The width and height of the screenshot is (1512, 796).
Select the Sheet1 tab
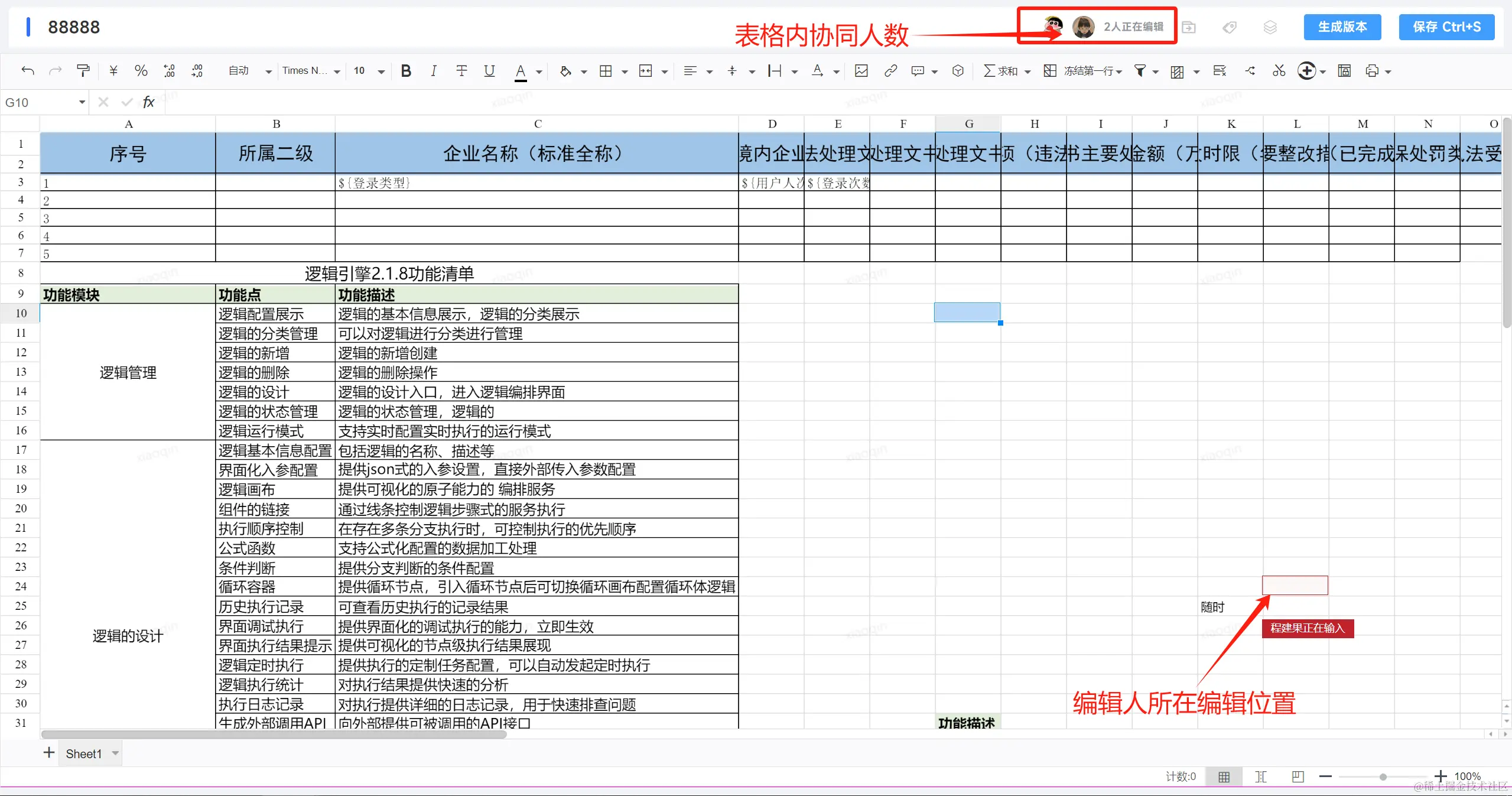[x=84, y=753]
